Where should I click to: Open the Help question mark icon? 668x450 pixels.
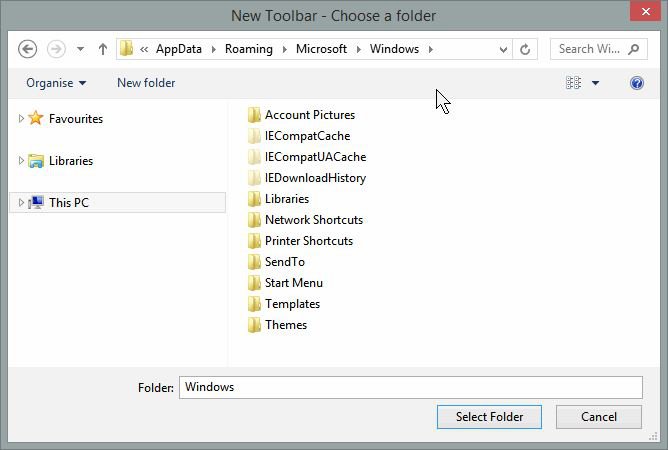coord(637,83)
